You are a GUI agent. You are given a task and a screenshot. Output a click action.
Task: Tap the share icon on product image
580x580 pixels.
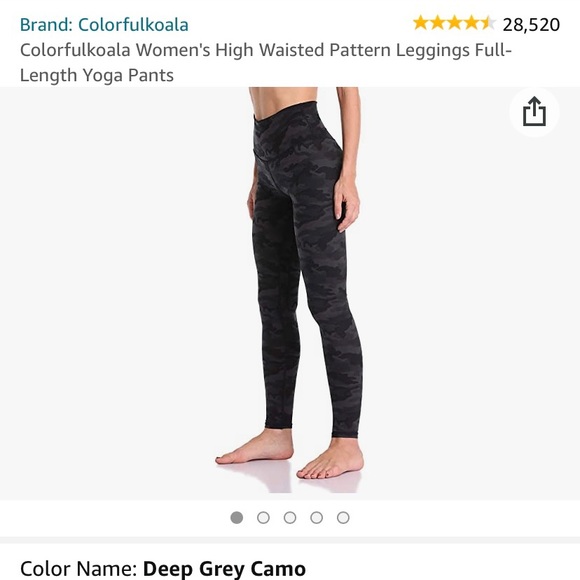tap(534, 111)
